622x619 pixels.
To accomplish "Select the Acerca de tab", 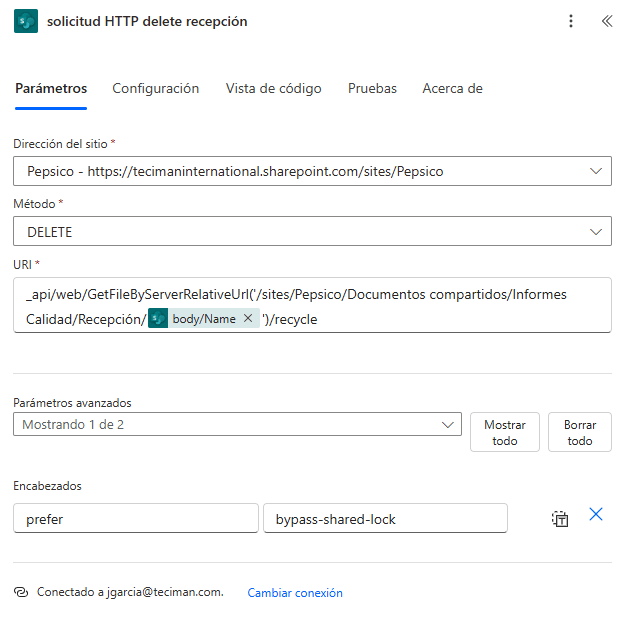I will coord(452,88).
